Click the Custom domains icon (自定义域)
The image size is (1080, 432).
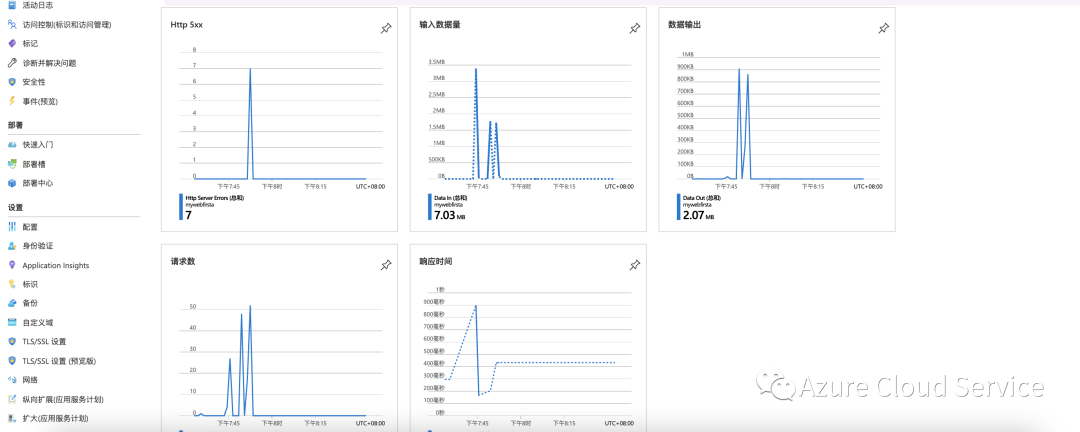click(12, 322)
